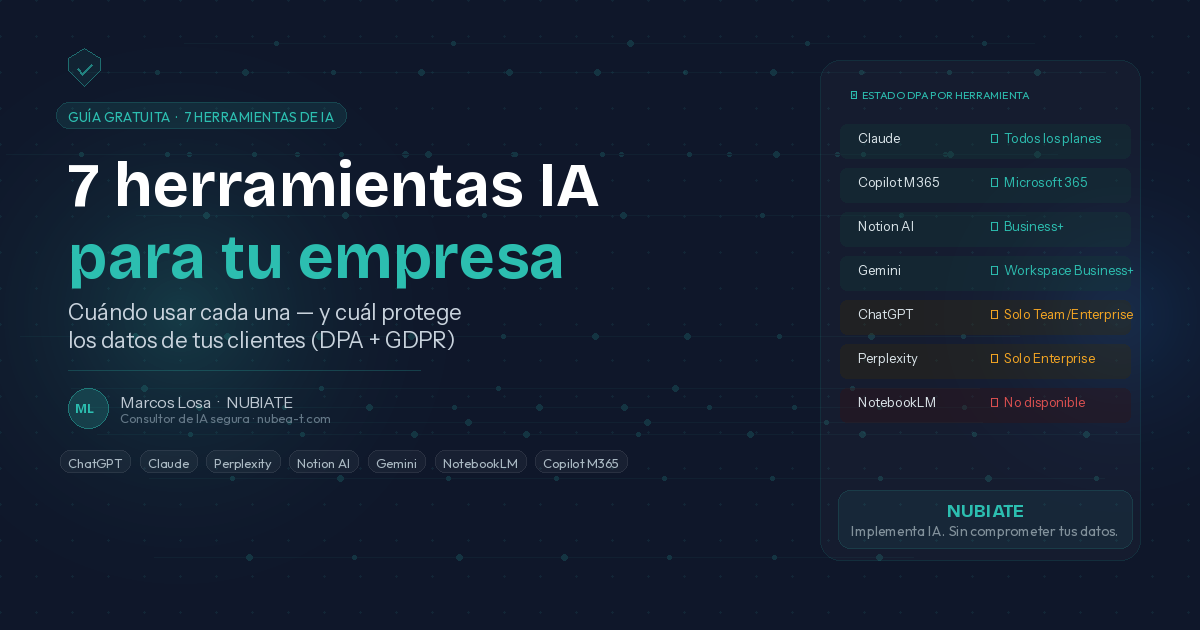The width and height of the screenshot is (1200, 630).
Task: Select the status icon on the Business+ row
Action: [x=993, y=227]
